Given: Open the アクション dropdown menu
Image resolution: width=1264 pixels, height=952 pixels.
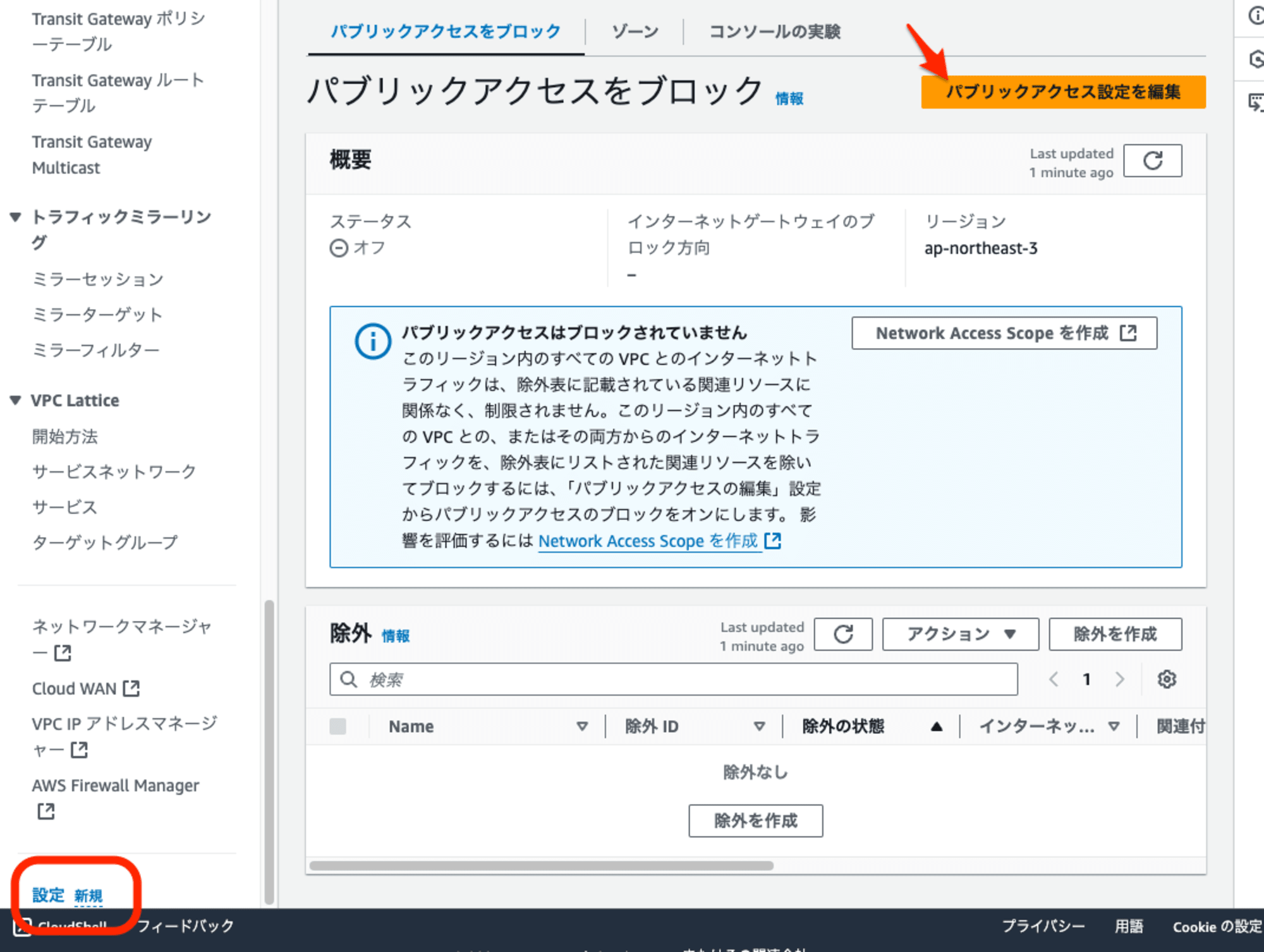Looking at the screenshot, I should 960,634.
